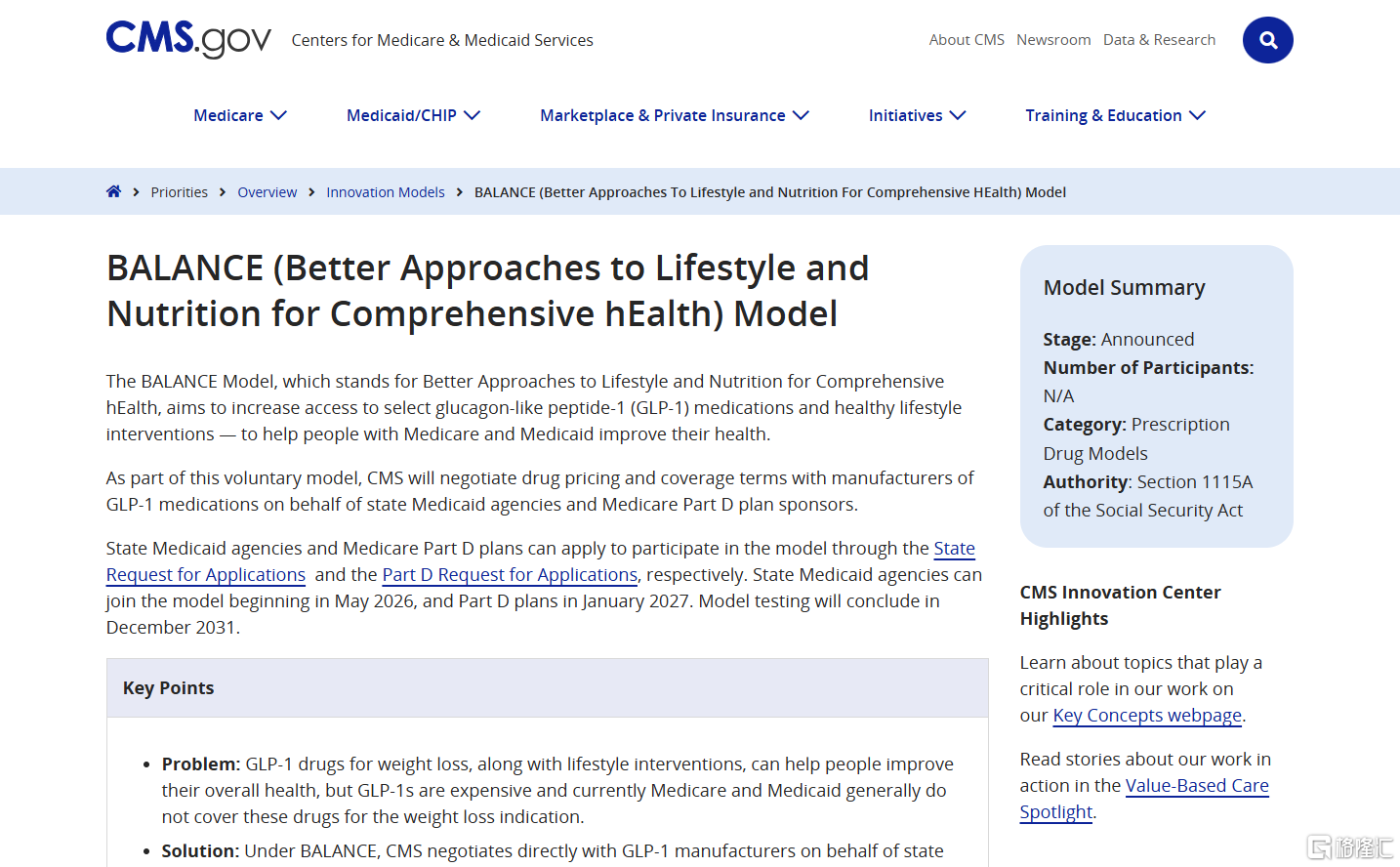Click the 'Authority' label in Model Summary
Screen dimensions: 1400x867
[1086, 482]
